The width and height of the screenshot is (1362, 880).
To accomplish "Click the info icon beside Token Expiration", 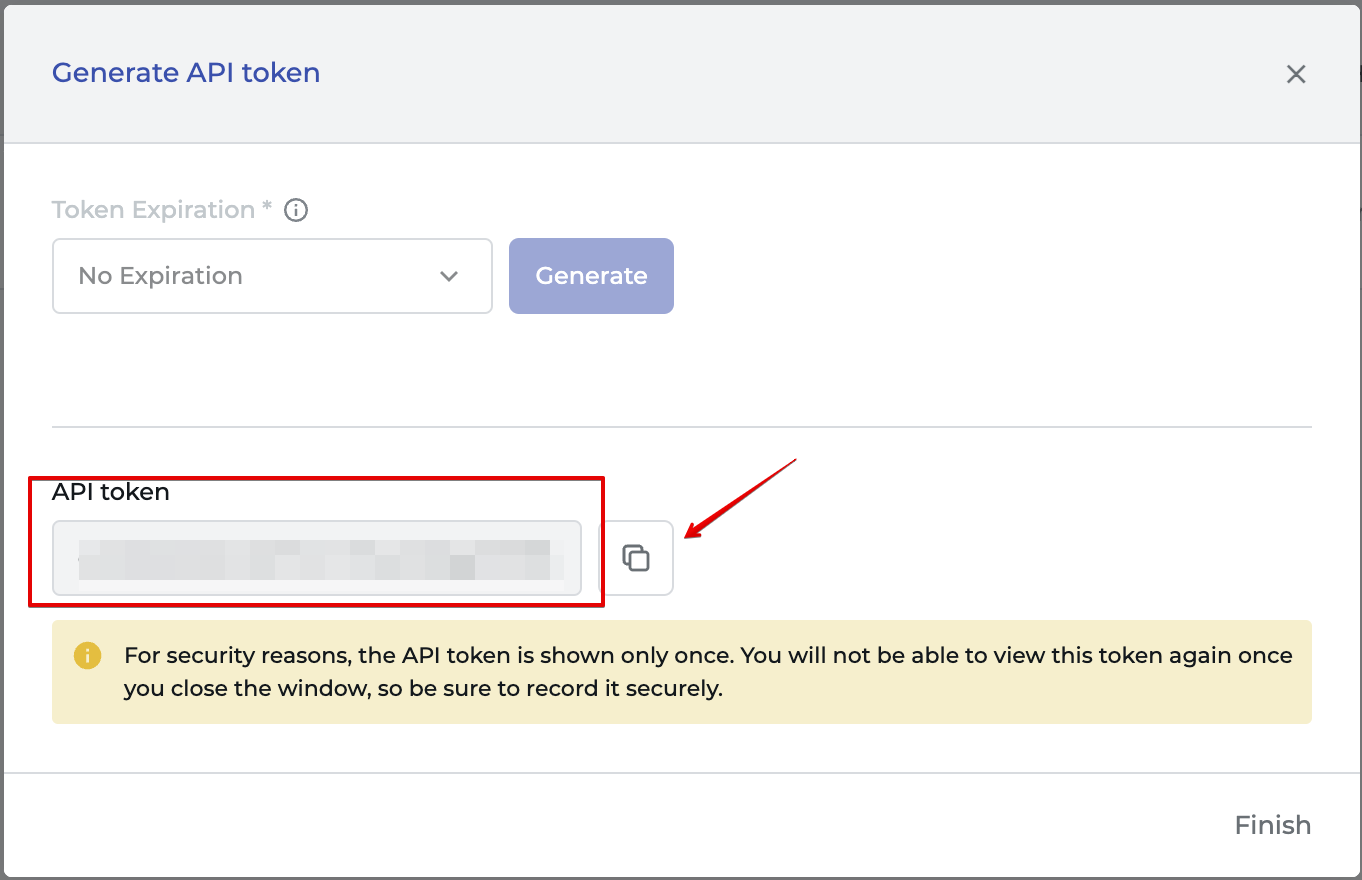I will tap(296, 210).
